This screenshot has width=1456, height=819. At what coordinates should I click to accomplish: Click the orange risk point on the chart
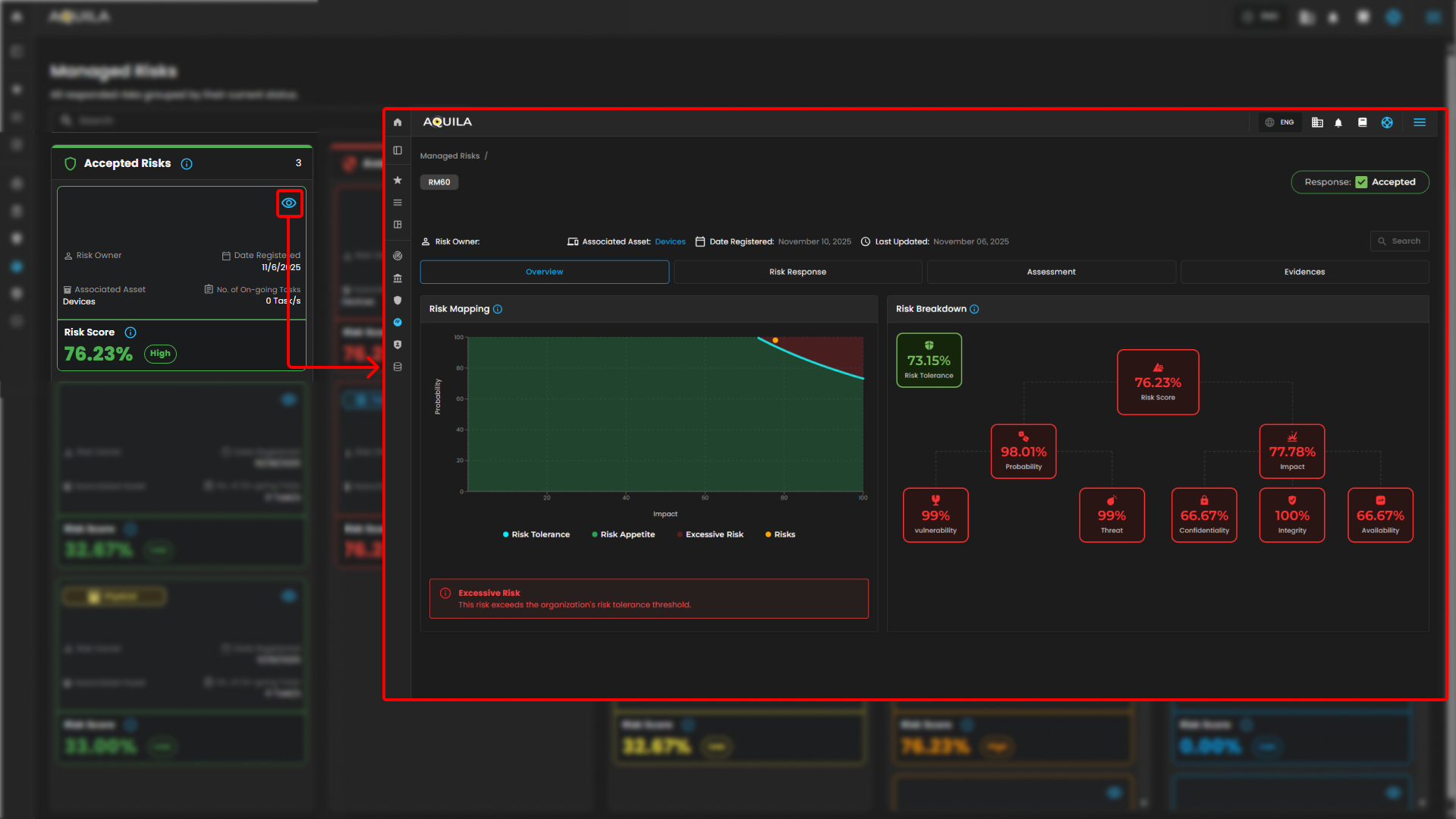[x=775, y=340]
